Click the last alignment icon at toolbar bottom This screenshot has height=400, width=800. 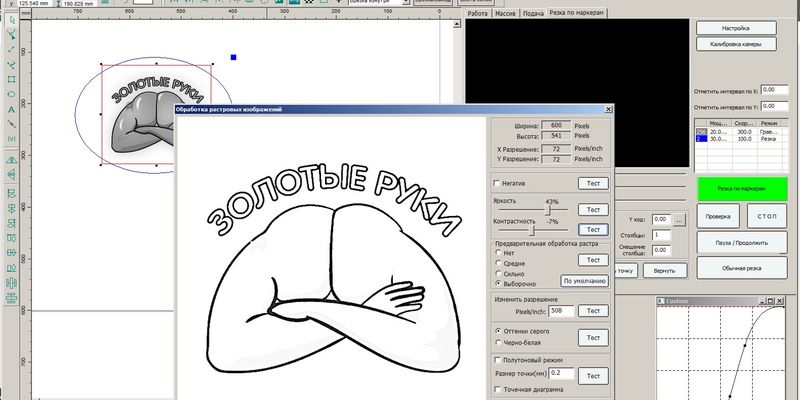(11, 297)
